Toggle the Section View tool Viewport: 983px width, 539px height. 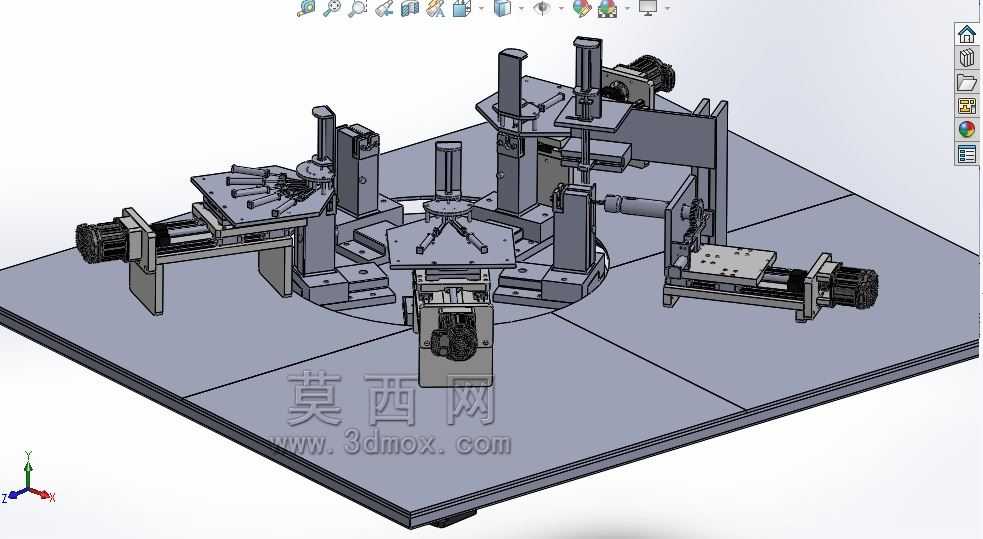point(409,8)
